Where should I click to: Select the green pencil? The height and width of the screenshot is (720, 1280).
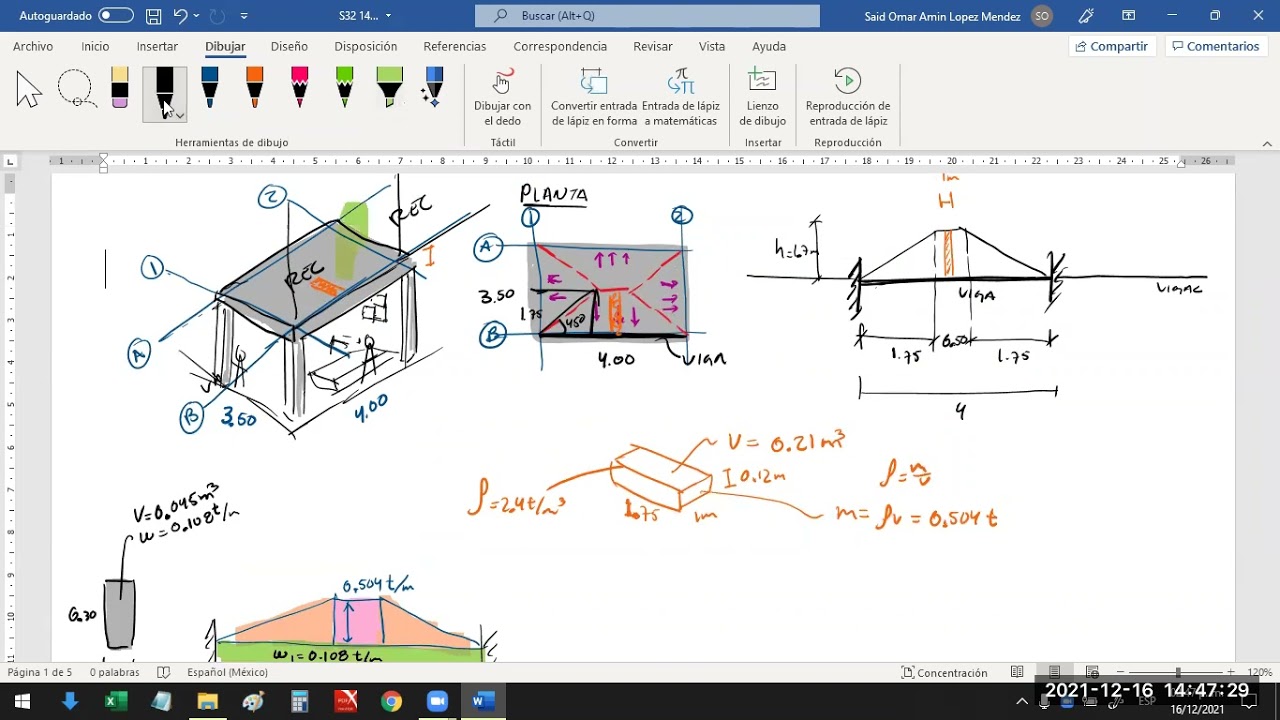tap(344, 88)
